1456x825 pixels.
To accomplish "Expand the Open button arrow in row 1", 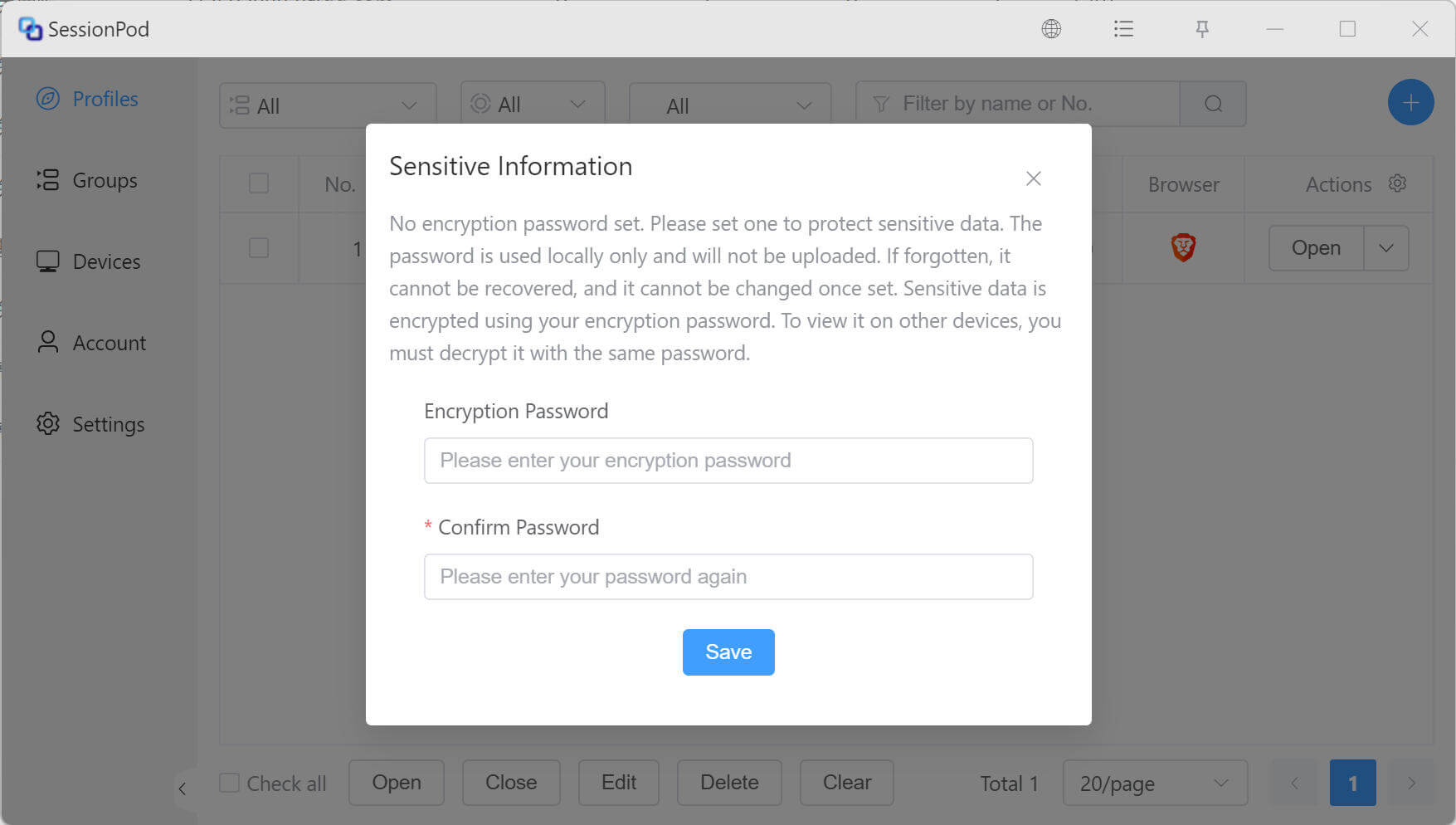I will tap(1386, 248).
